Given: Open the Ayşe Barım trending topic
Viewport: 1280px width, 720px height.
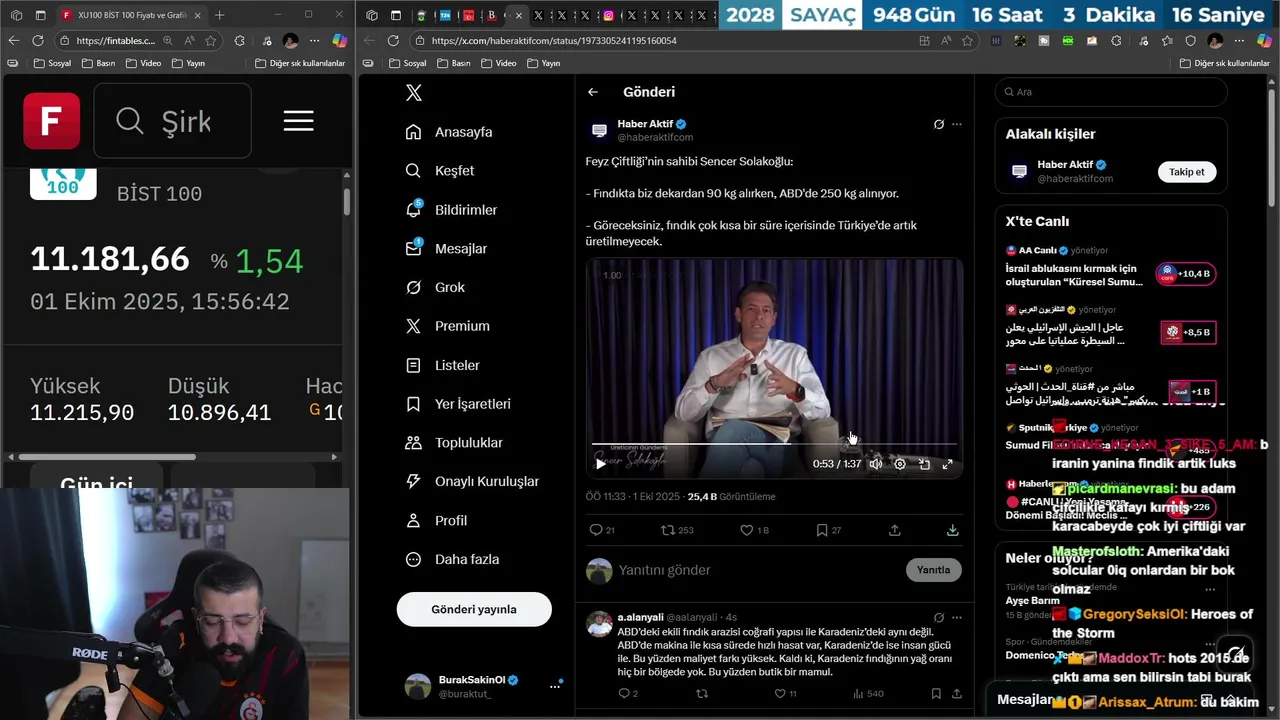Looking at the screenshot, I should pyautogui.click(x=1032, y=601).
